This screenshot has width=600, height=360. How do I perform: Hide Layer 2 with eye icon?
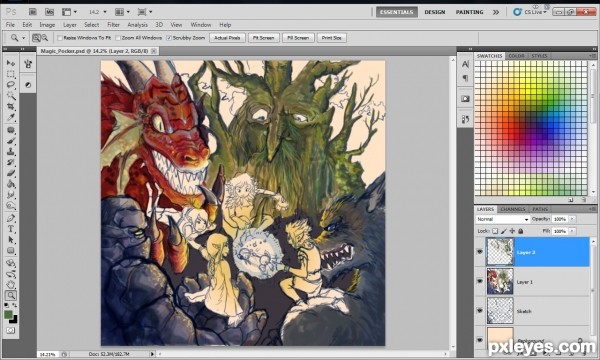480,252
